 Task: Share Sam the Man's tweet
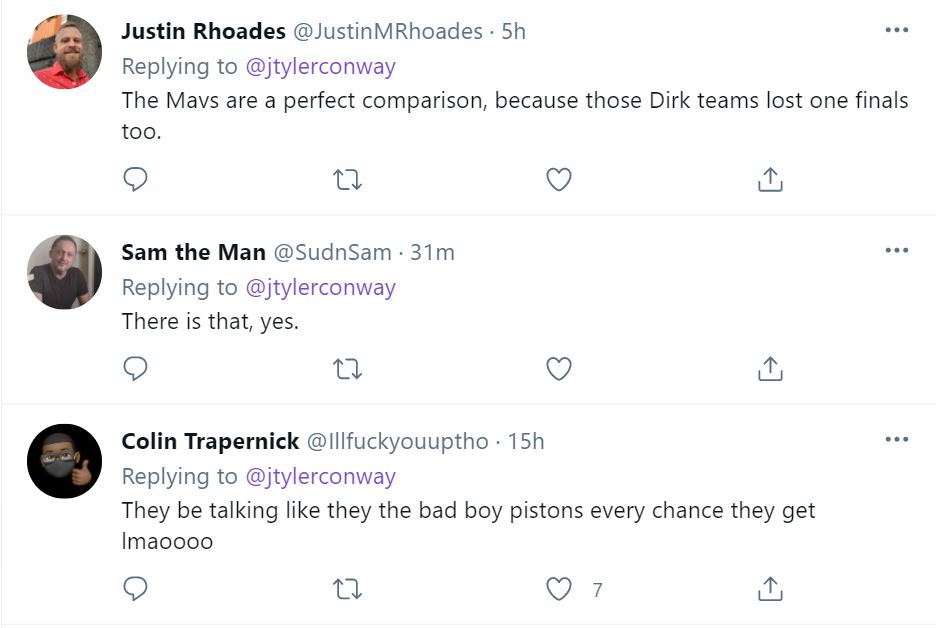[770, 369]
